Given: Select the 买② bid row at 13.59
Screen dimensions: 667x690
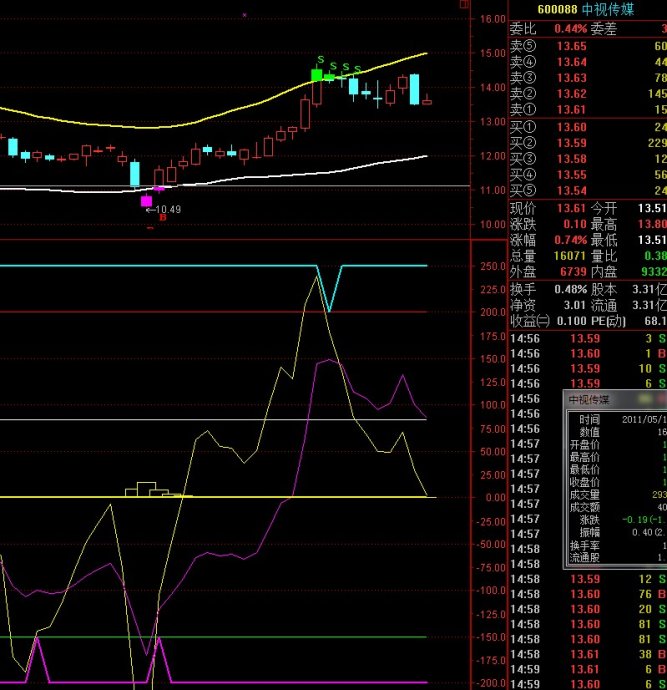Looking at the screenshot, I should coord(588,143).
